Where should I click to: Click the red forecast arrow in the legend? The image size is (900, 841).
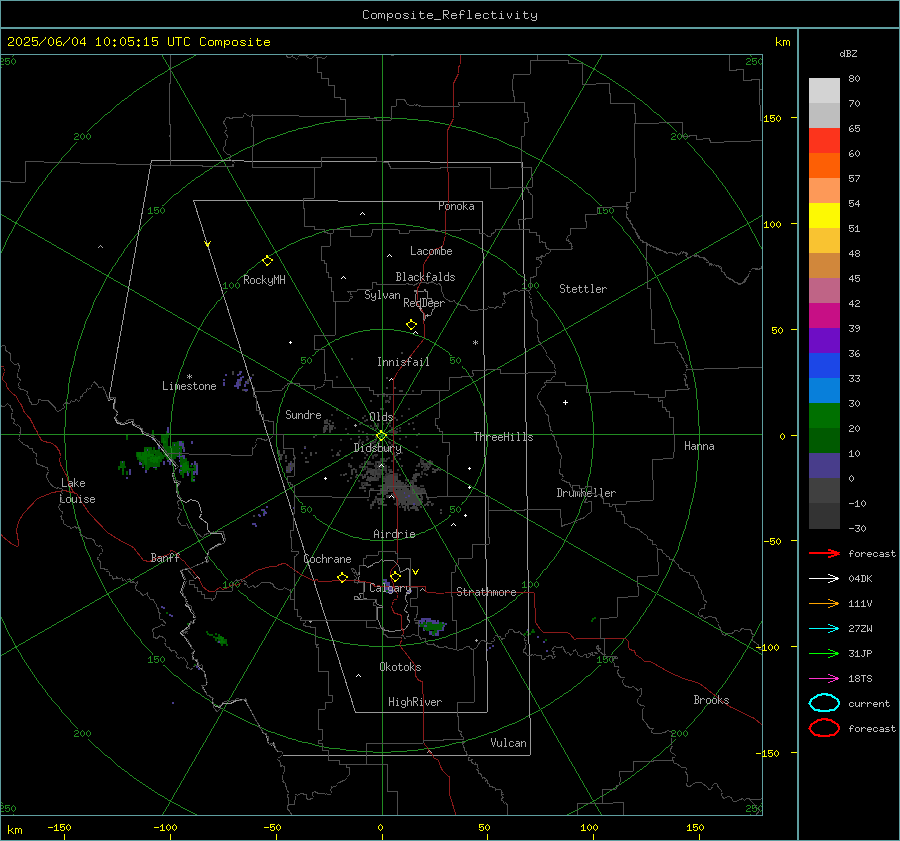click(824, 553)
